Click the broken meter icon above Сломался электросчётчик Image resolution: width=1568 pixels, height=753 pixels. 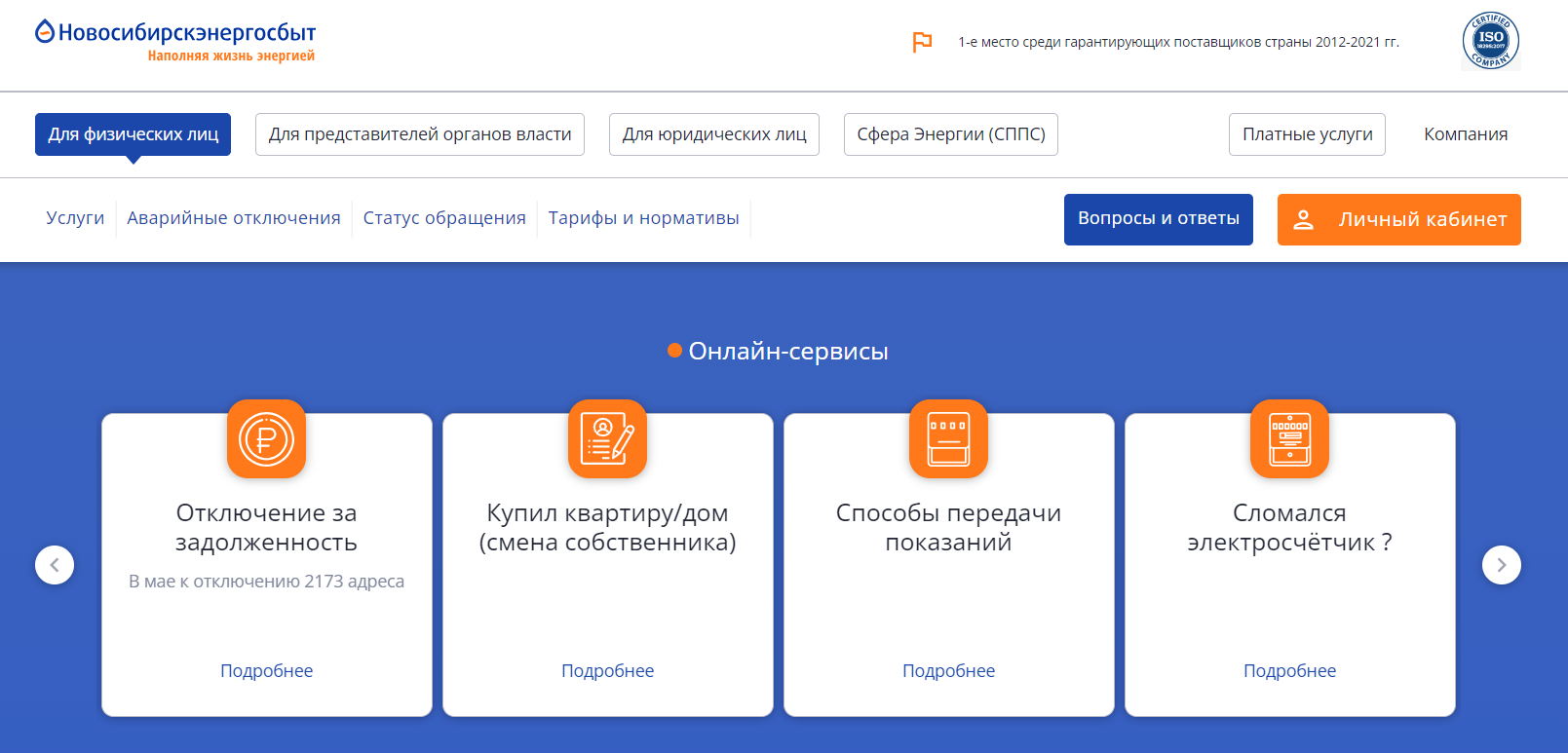click(x=1289, y=438)
